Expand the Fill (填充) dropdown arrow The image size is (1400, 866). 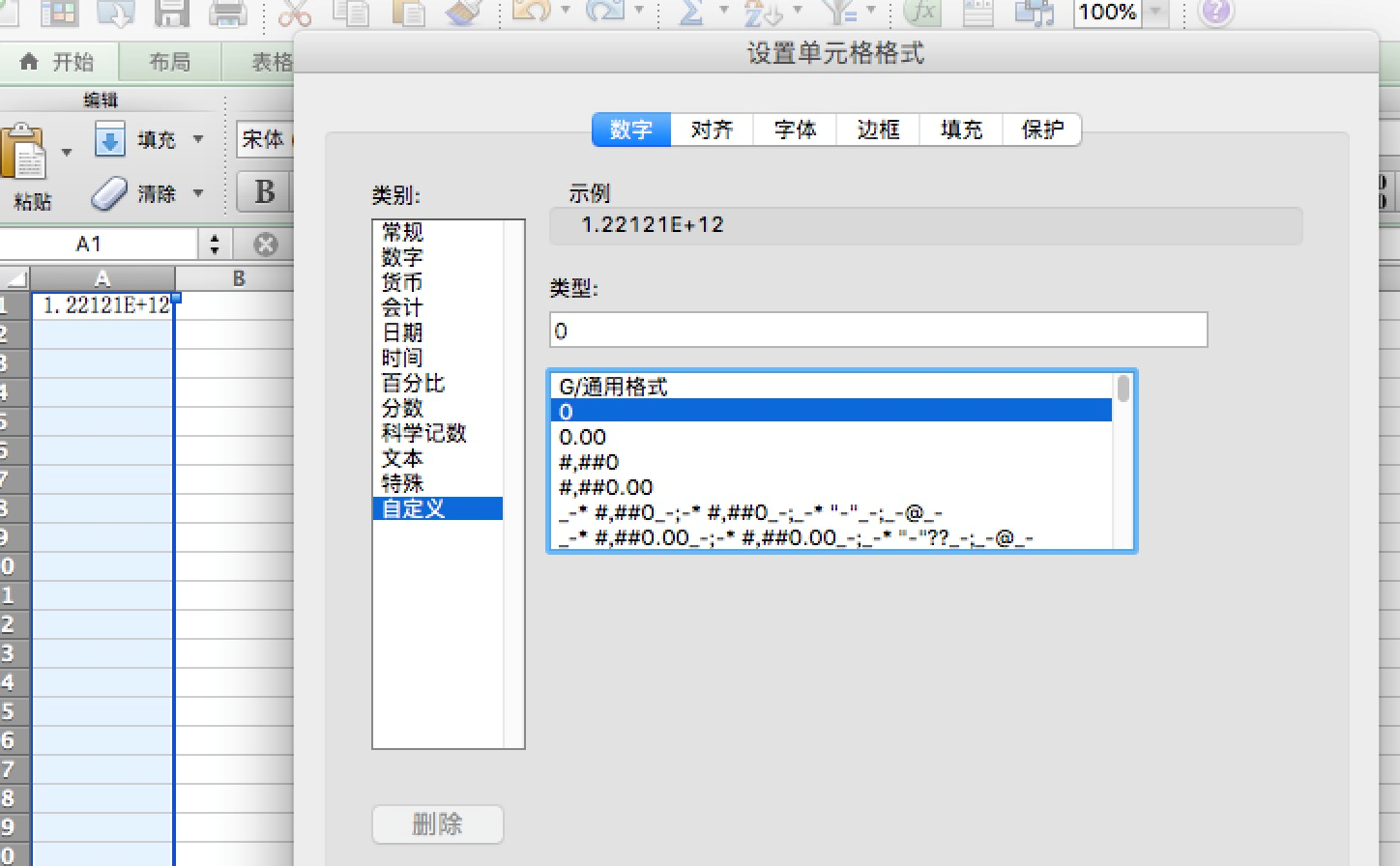point(198,140)
